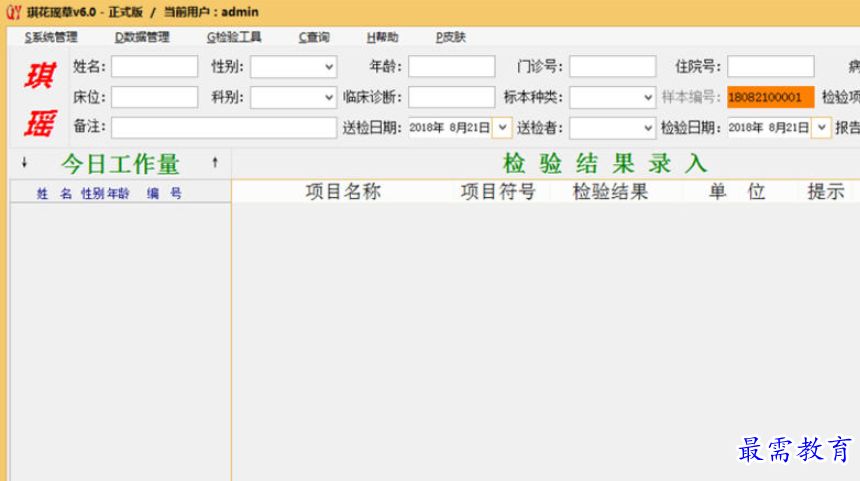Viewport: 860px width, 481px height.
Task: Click the 项目名称 column header
Action: coord(343,192)
